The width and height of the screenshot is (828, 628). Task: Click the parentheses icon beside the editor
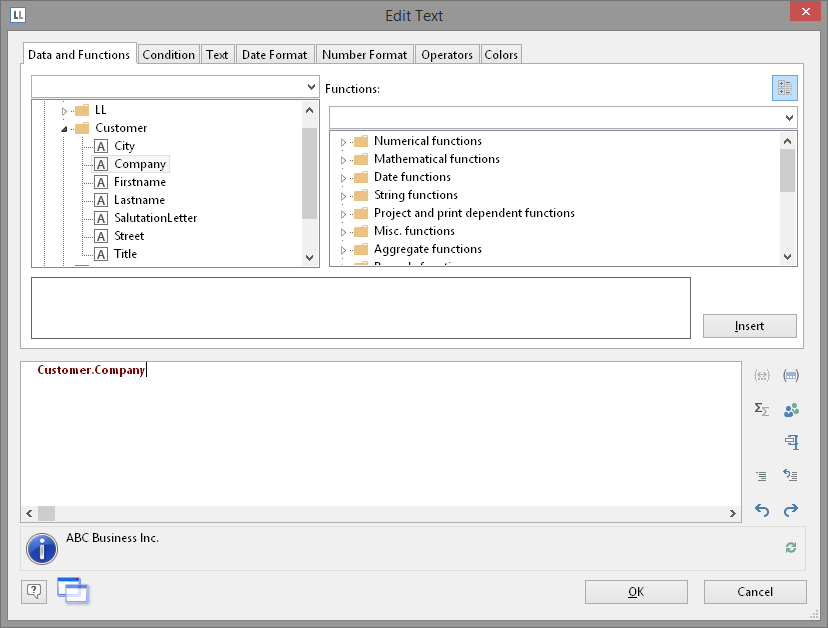tap(762, 376)
